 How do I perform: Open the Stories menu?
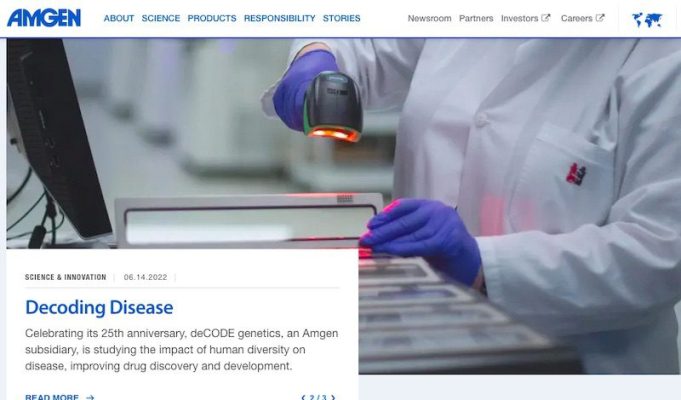tap(341, 18)
